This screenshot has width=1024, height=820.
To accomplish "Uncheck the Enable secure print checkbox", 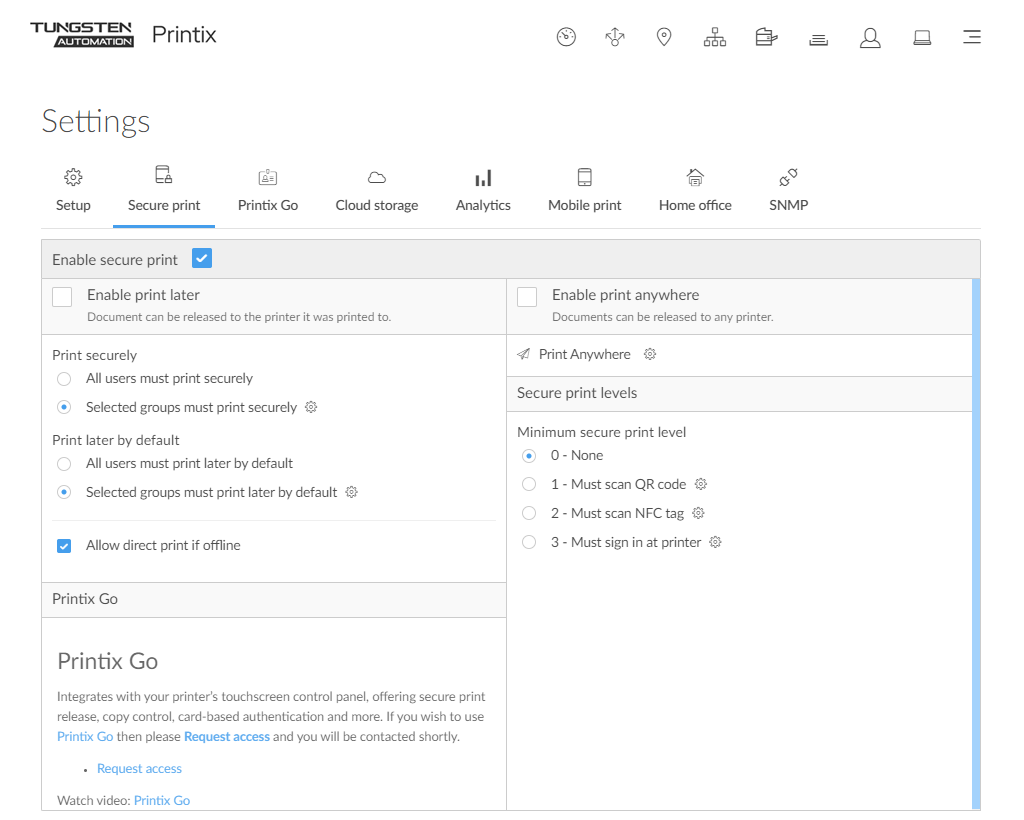I will (202, 259).
